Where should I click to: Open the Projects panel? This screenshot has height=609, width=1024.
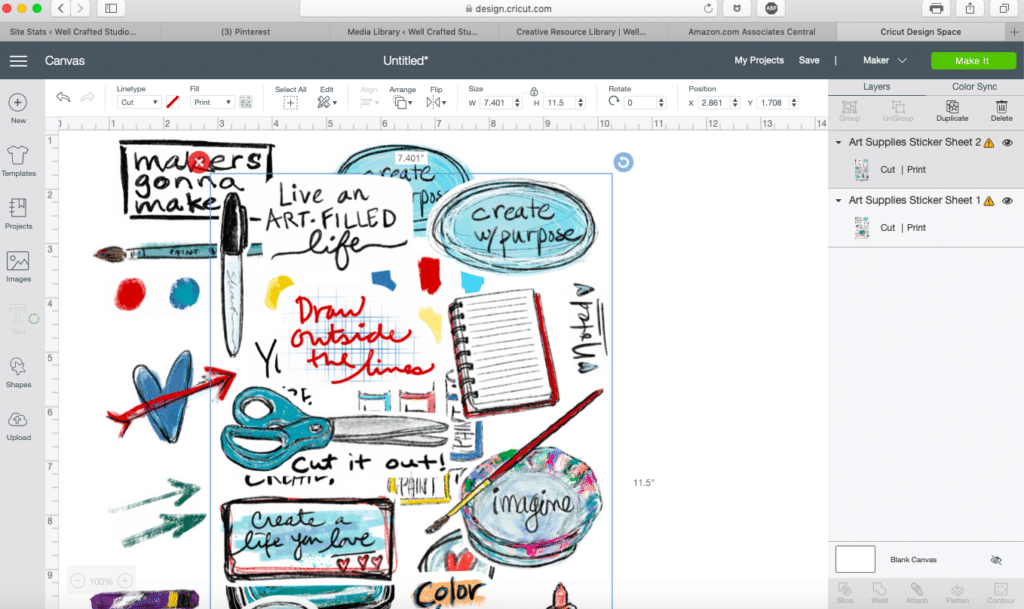pyautogui.click(x=18, y=214)
